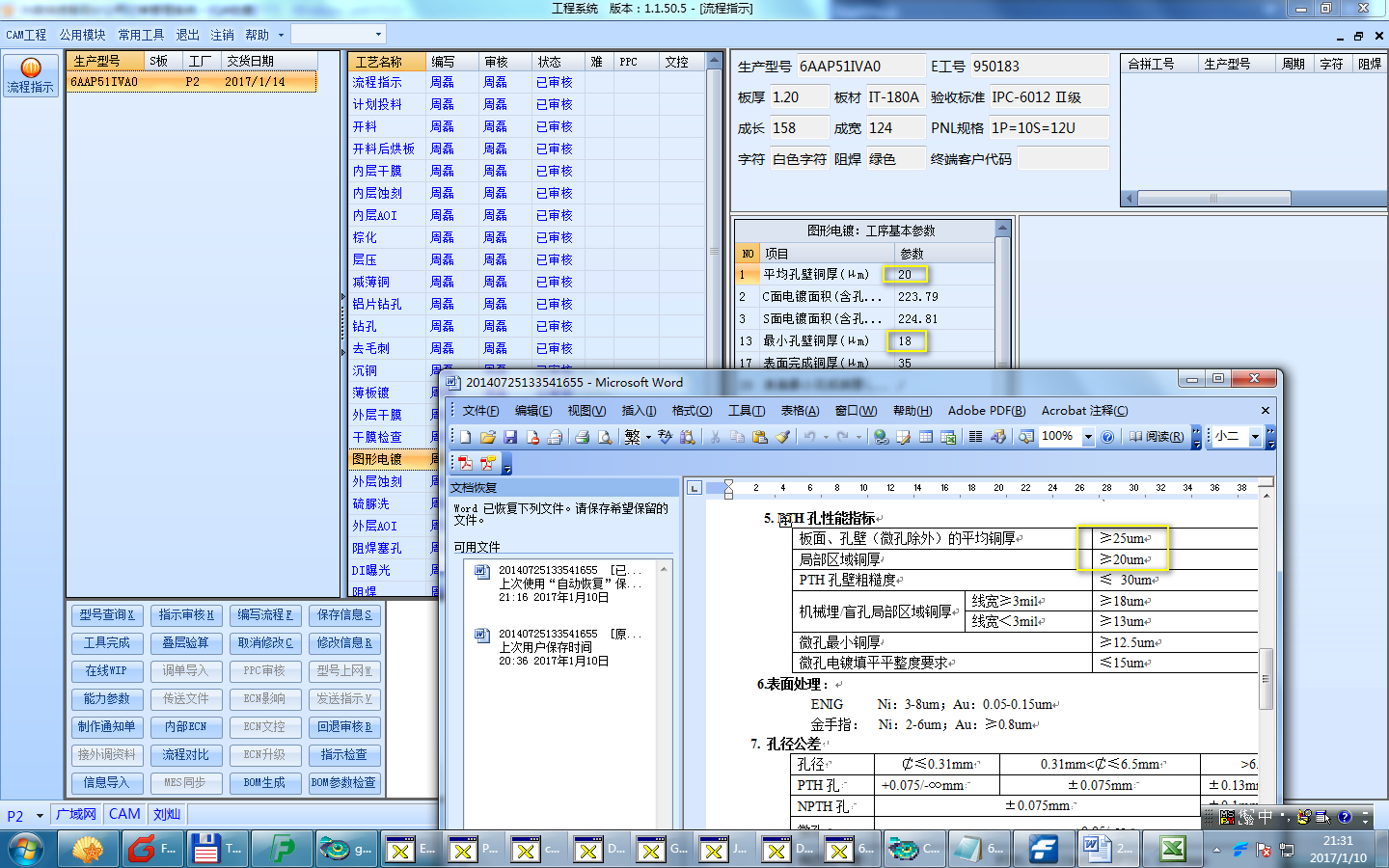Viewport: 1389px width, 868px height.
Task: Click the Print Preview icon in Word
Action: point(605,437)
